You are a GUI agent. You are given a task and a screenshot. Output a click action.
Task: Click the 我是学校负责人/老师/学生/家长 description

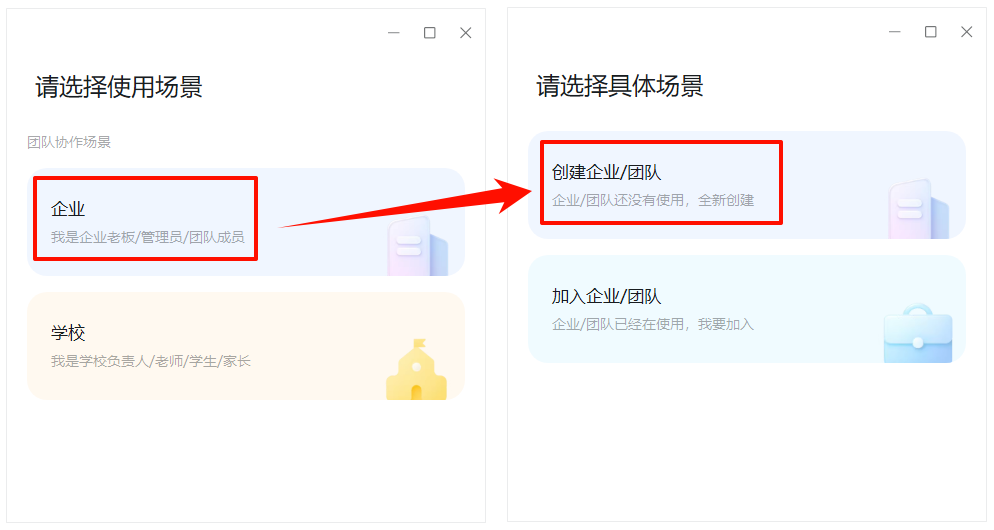pyautogui.click(x=150, y=361)
